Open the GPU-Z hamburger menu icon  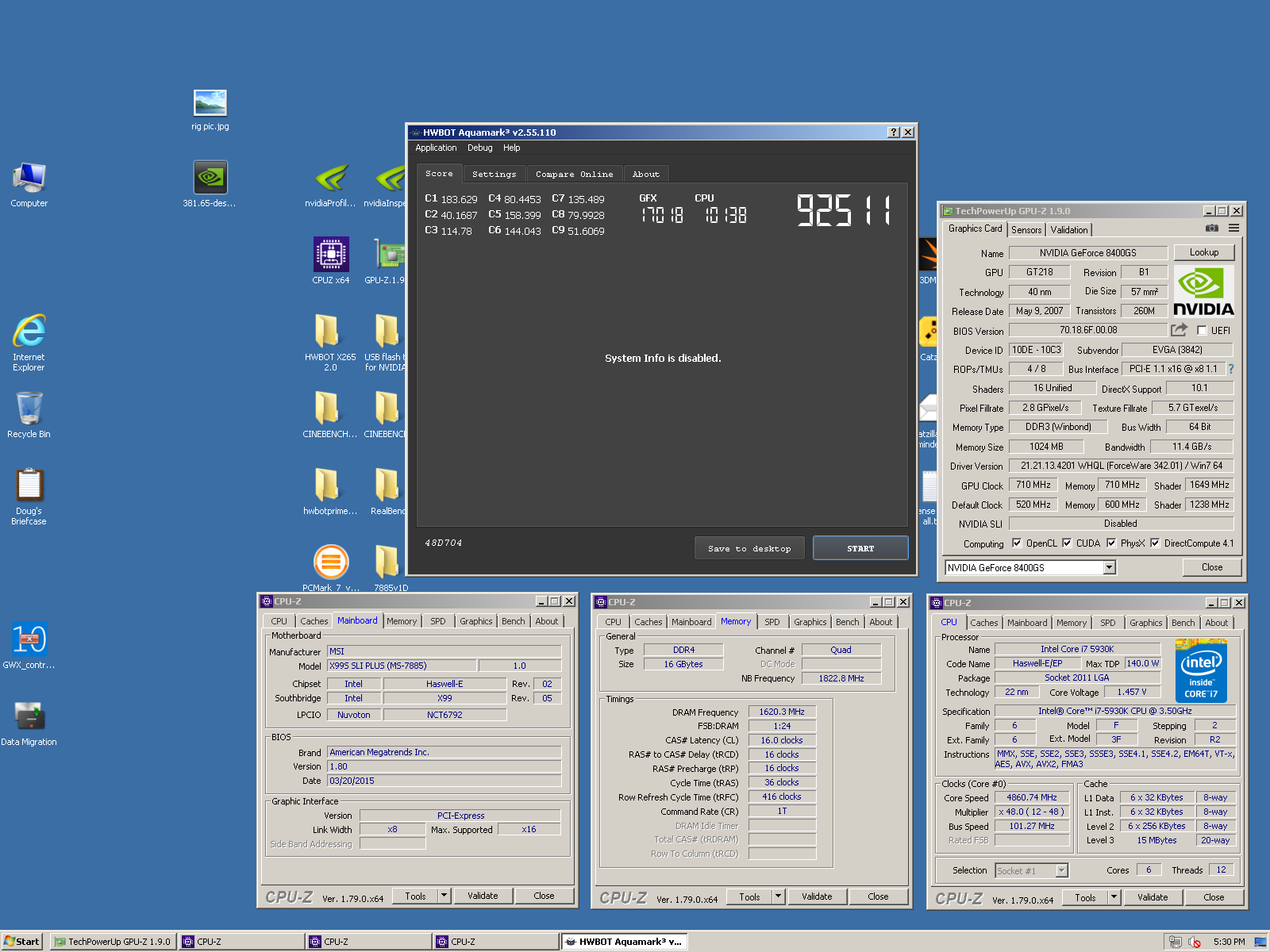coord(1234,228)
